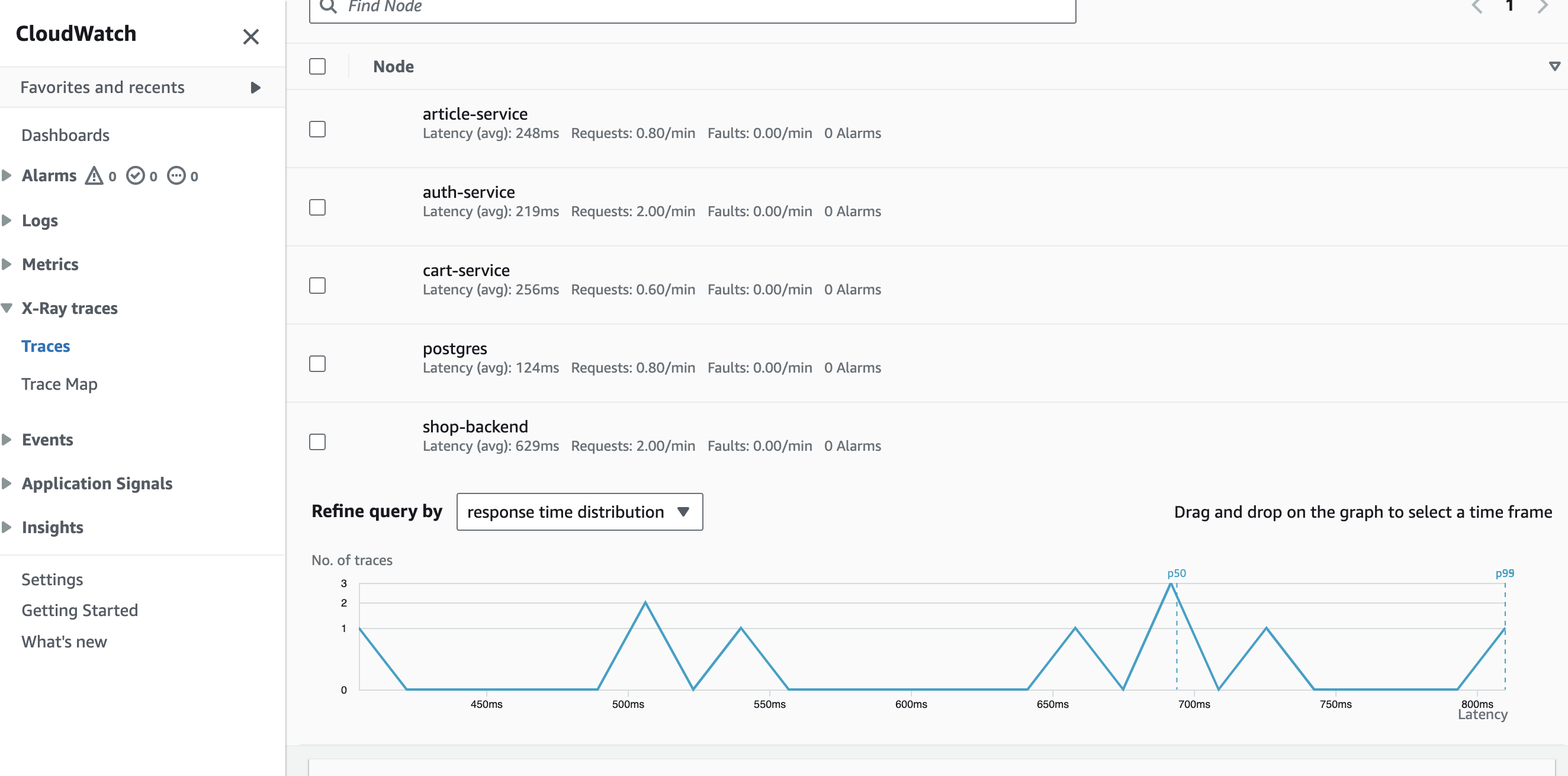
Task: Select the checkbox for shop-backend
Action: point(317,442)
